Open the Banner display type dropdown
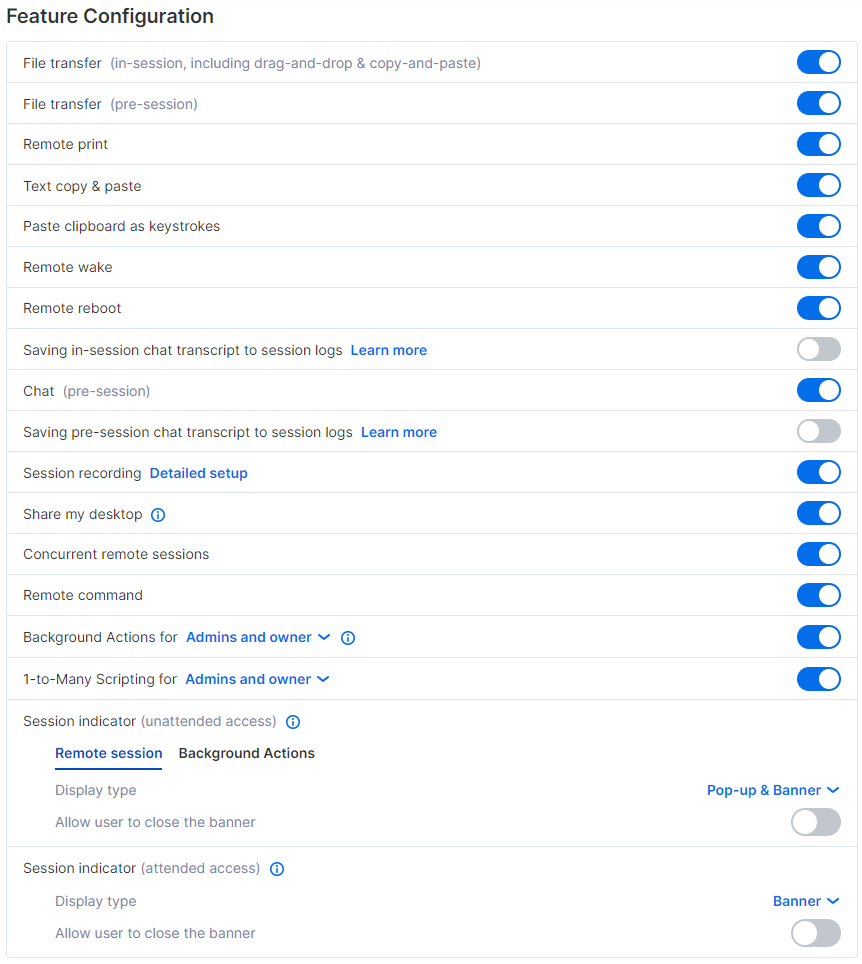Image resolution: width=862 pixels, height=964 pixels. pyautogui.click(x=806, y=901)
